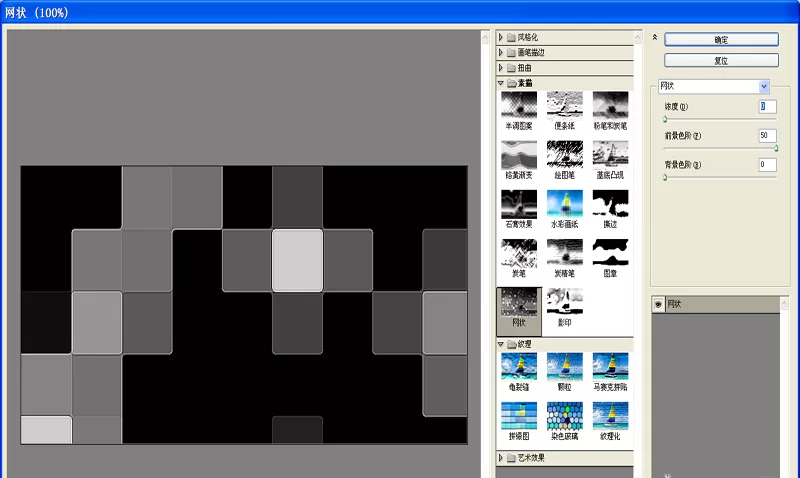Choose the 绘图笔 filter thumbnail
800x478 pixels.
pos(564,154)
